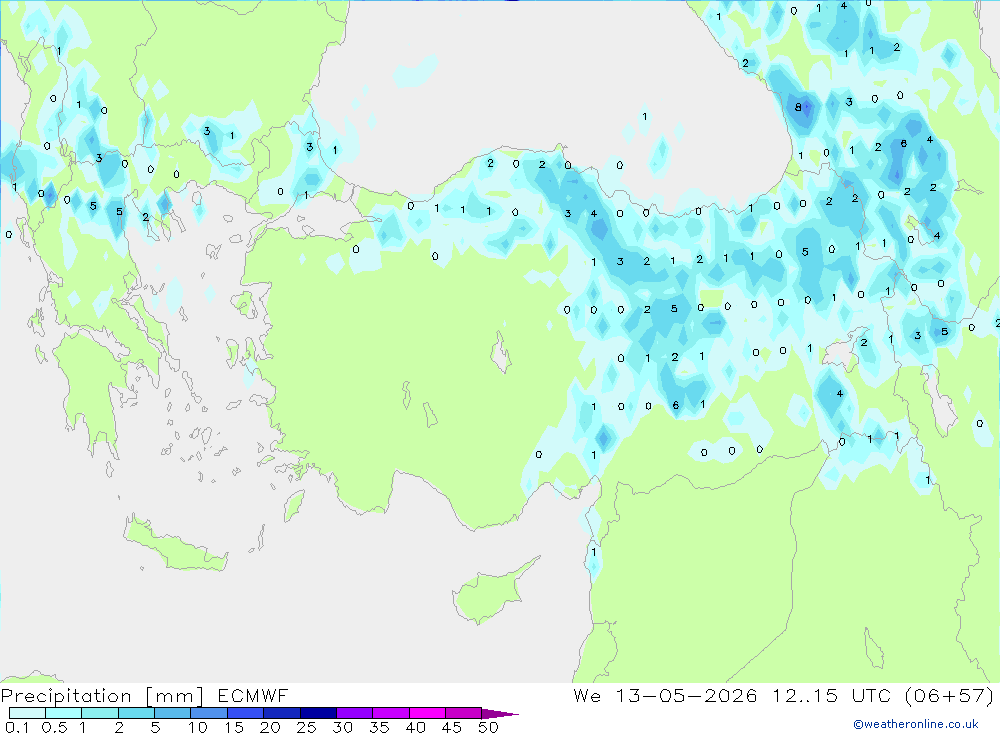Screen dimensions: 1000x733
Task: Click the legend label '0.5'
Action: pos(54,727)
